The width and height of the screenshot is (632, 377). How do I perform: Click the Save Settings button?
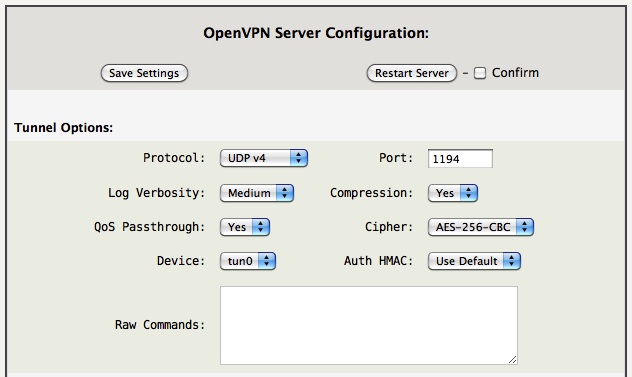tap(144, 73)
